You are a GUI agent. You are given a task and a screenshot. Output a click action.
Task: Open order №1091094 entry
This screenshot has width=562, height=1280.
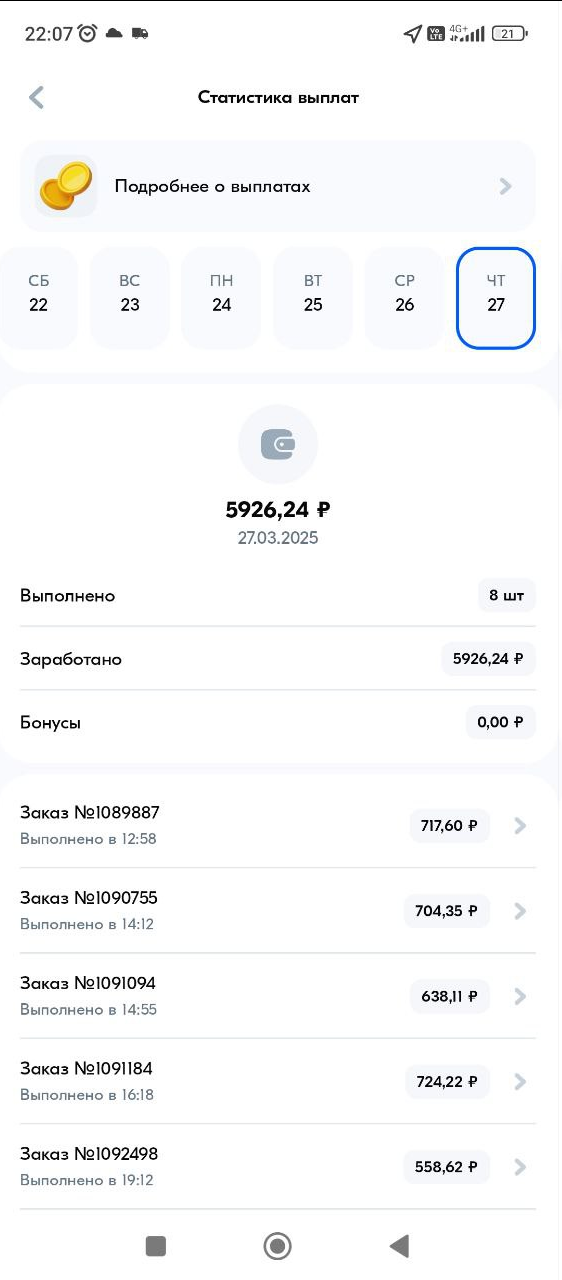278,996
